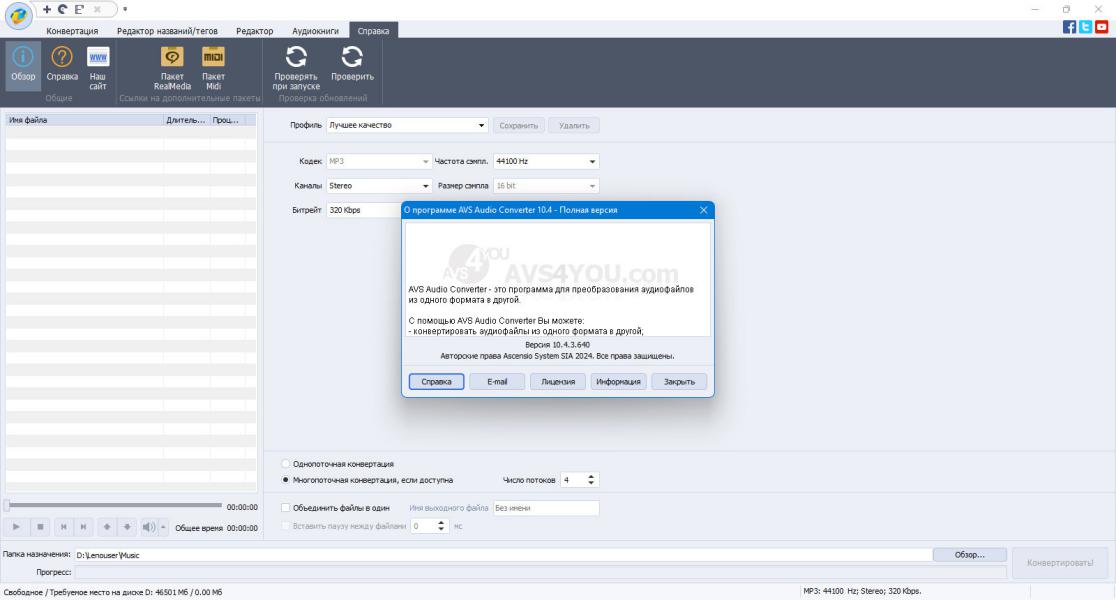The width and height of the screenshot is (1116, 600).
Task: Select Многопоточная конвертация radio button
Action: point(285,480)
